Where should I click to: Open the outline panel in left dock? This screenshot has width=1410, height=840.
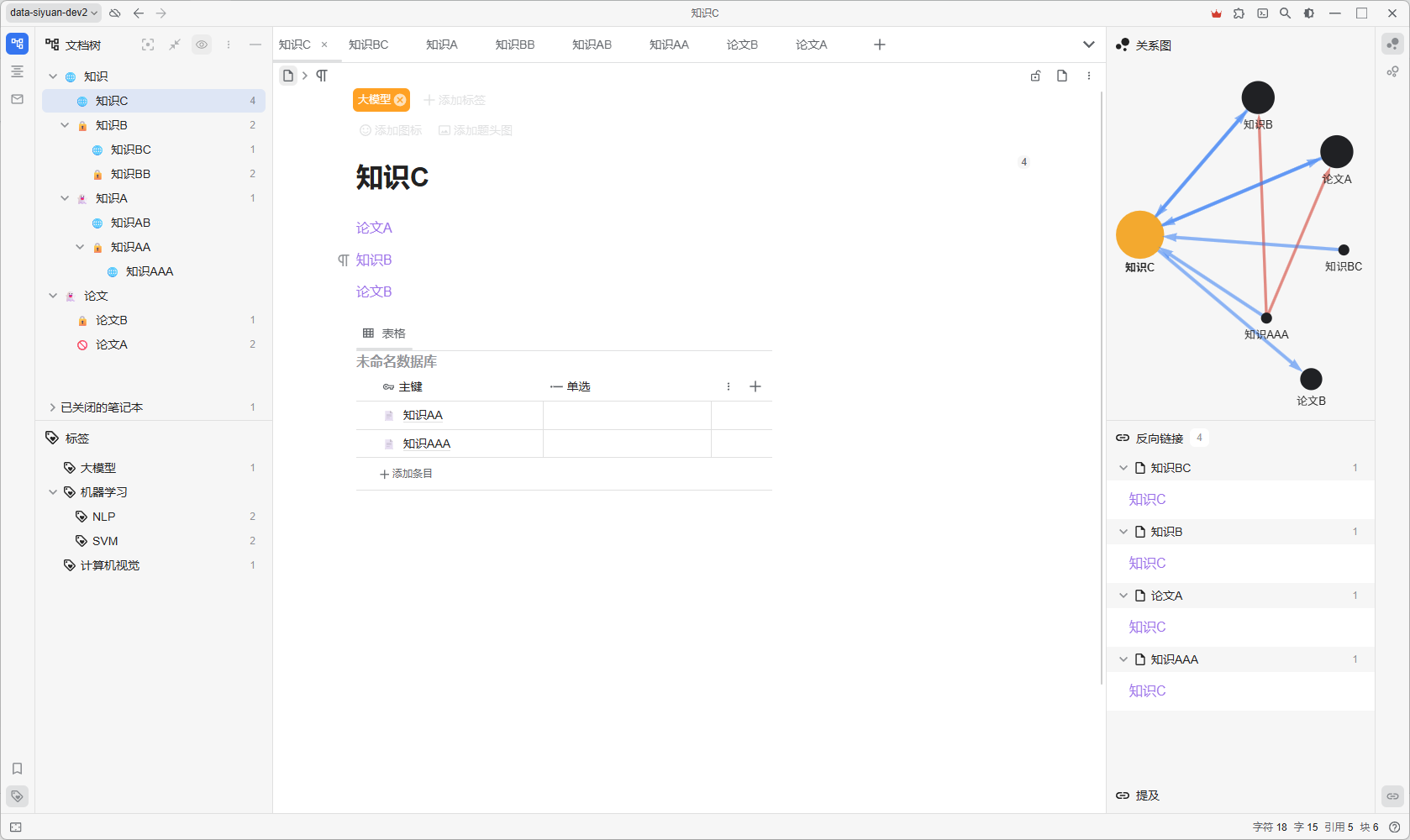click(17, 71)
